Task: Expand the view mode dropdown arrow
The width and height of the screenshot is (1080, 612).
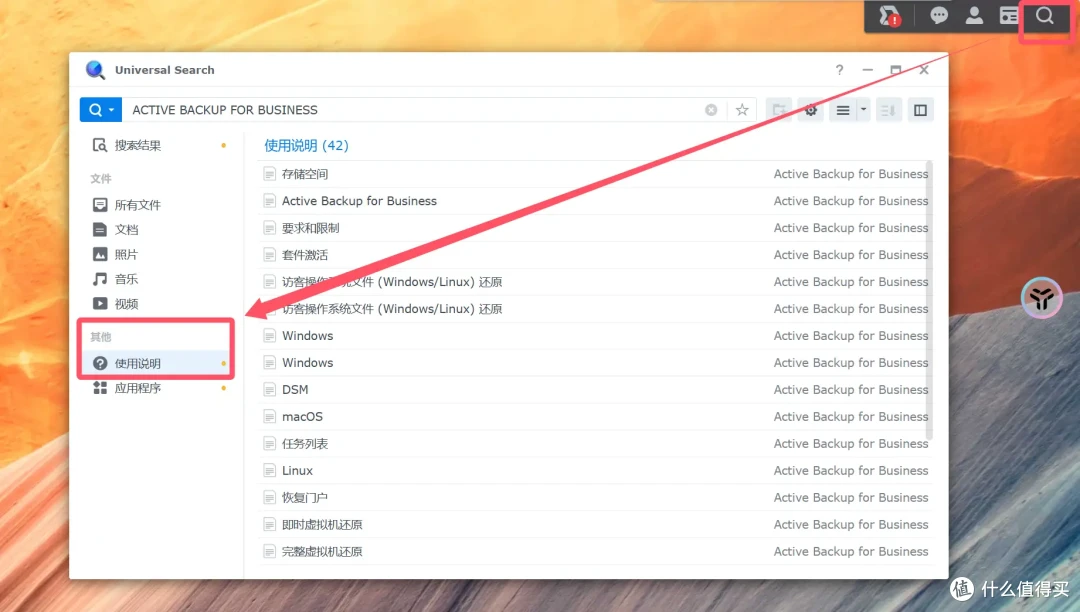Action: click(863, 110)
